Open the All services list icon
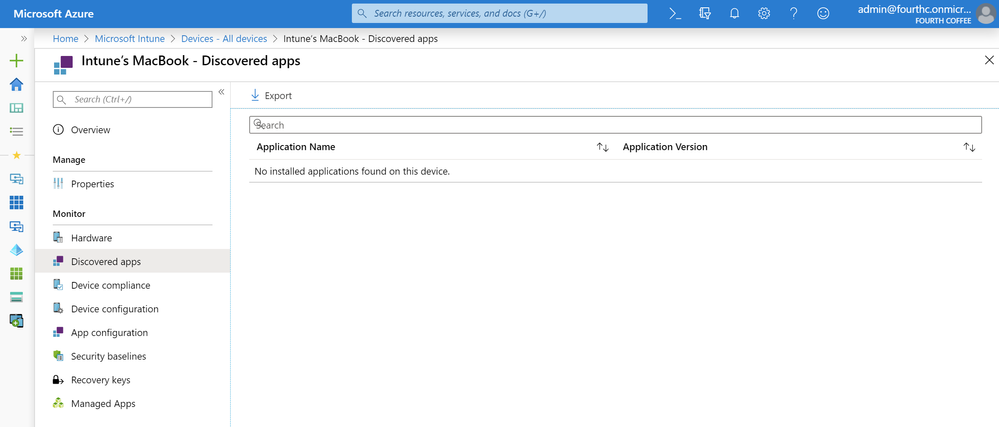This screenshot has height=427, width=999. (17, 132)
